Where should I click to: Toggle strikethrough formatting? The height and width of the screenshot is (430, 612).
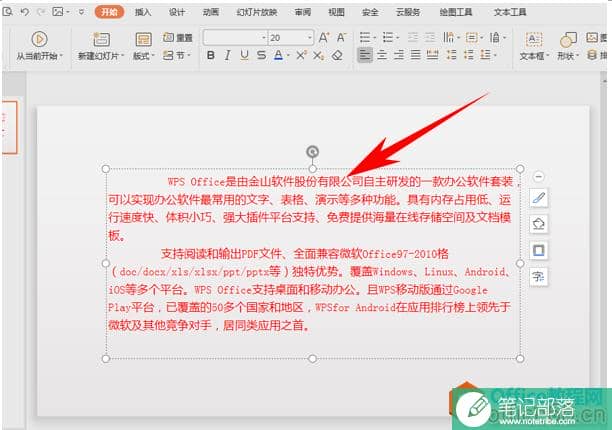(x=262, y=55)
